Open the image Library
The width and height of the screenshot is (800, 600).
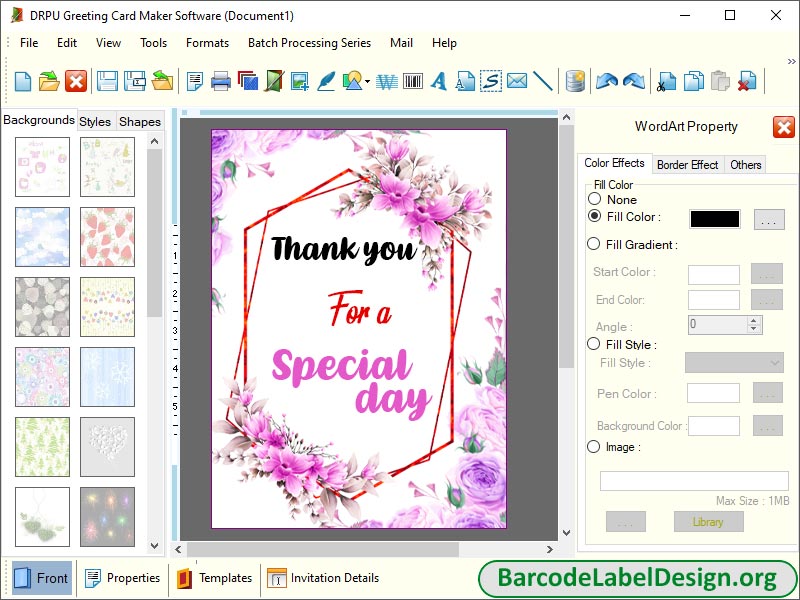(708, 521)
